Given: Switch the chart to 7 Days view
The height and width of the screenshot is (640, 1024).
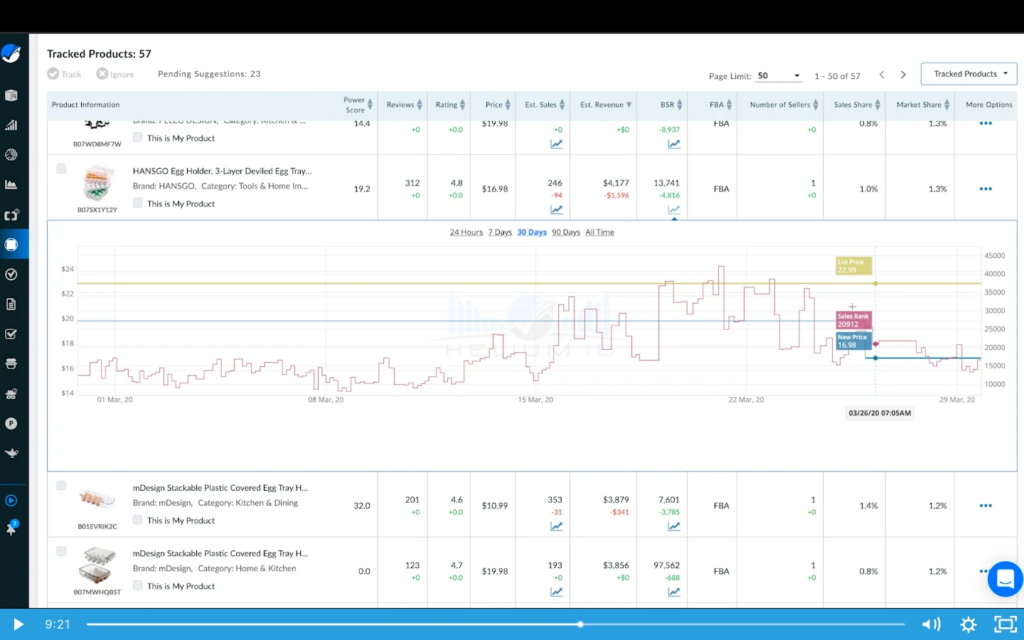Looking at the screenshot, I should 497,232.
